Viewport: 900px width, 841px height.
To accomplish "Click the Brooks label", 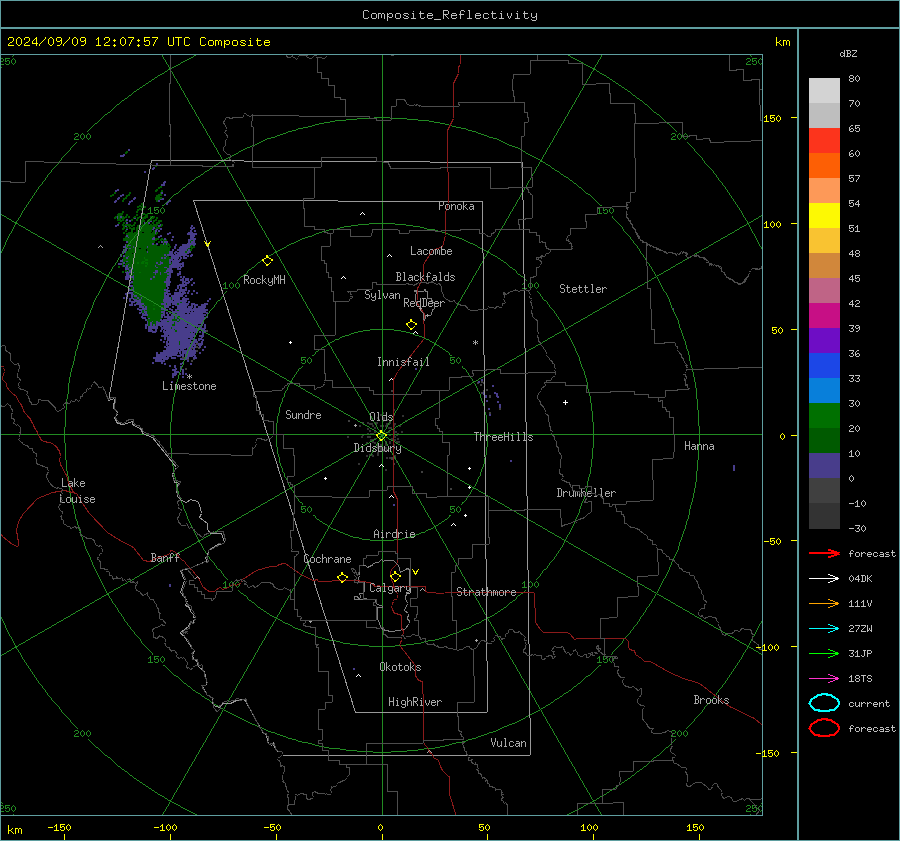I will point(711,700).
